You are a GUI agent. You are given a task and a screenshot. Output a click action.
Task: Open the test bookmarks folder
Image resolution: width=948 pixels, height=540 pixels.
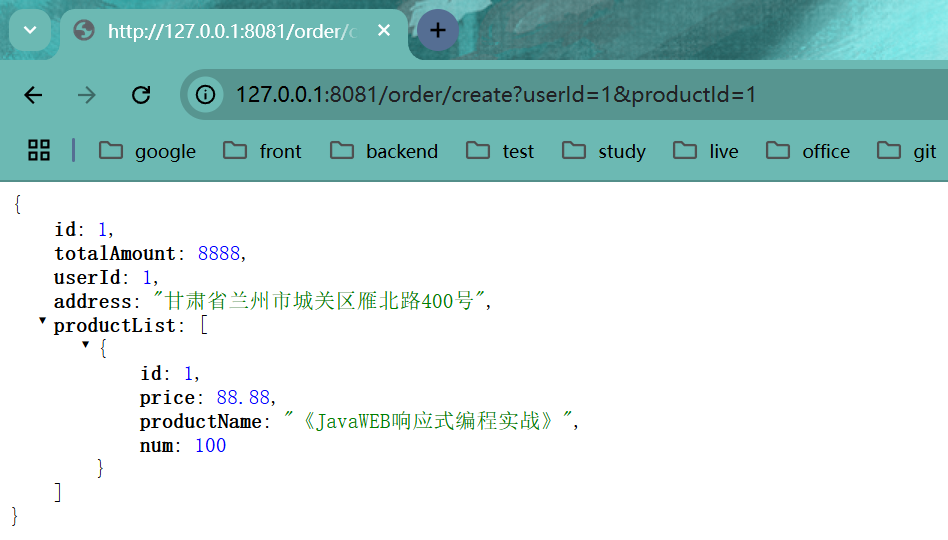click(500, 151)
